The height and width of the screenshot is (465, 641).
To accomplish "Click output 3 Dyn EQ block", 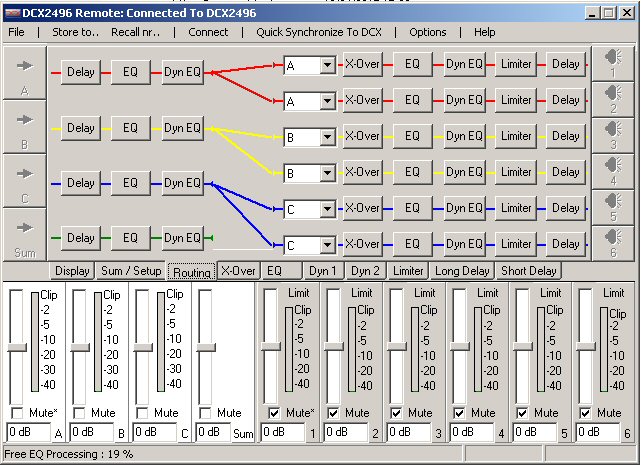I will tap(465, 136).
